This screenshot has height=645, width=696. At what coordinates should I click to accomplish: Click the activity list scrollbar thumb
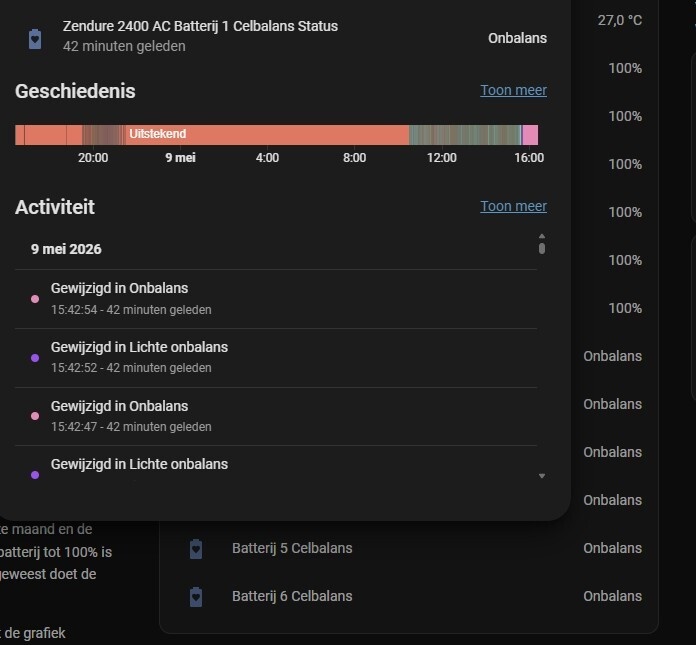coord(542,248)
